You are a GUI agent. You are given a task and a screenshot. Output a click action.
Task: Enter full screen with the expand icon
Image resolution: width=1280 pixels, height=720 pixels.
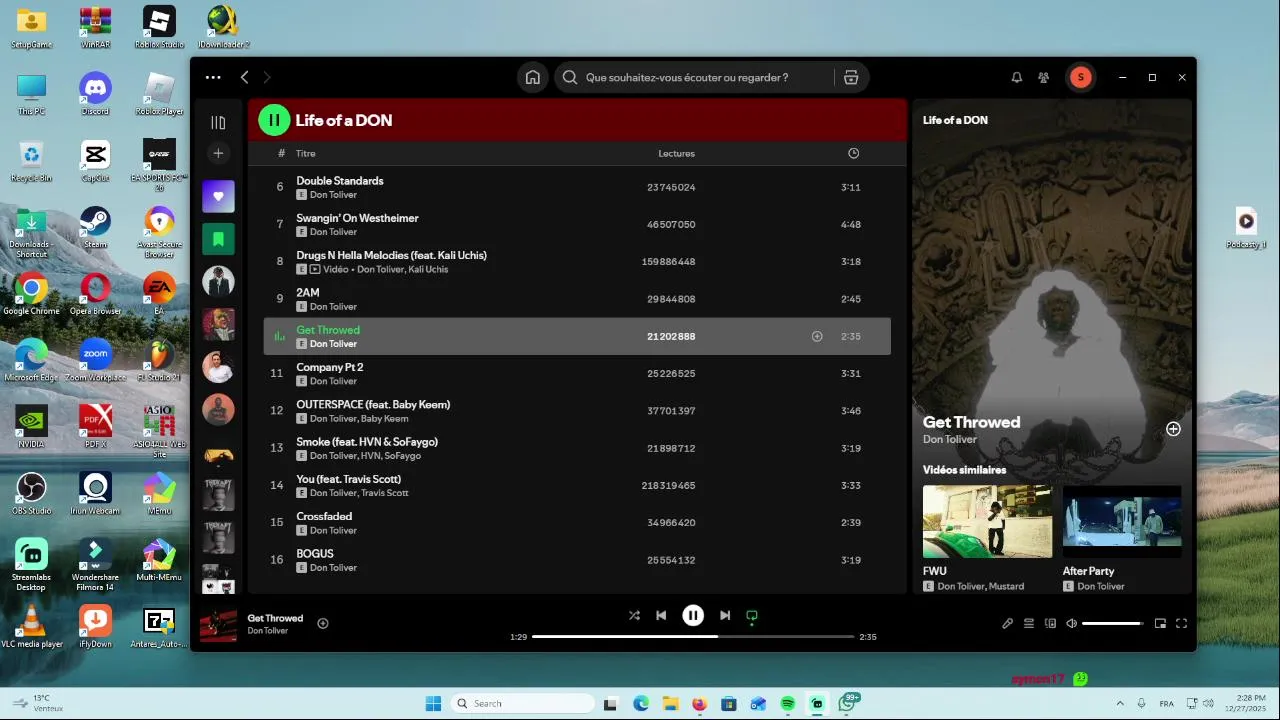pos(1181,623)
